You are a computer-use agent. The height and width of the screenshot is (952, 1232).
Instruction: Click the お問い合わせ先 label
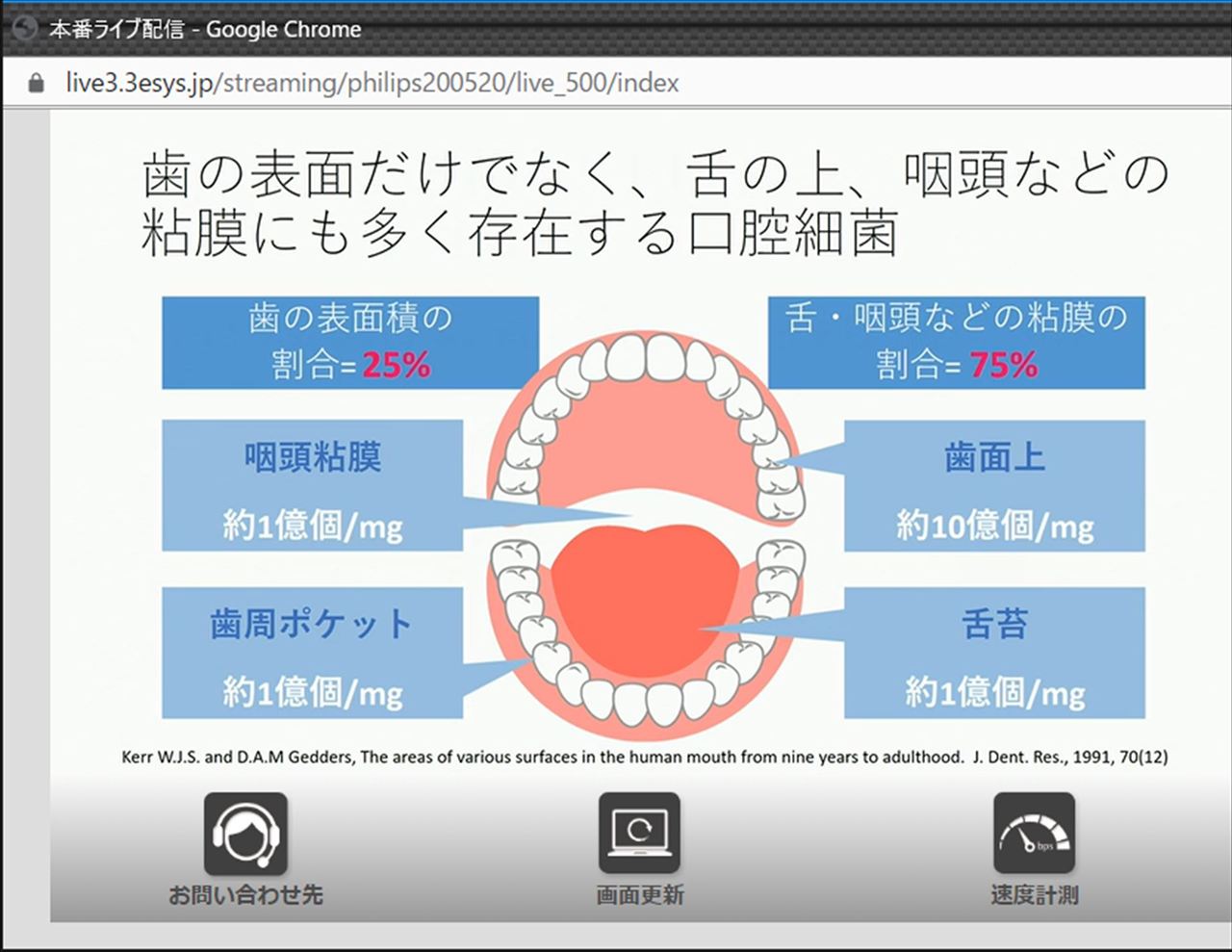[x=245, y=895]
